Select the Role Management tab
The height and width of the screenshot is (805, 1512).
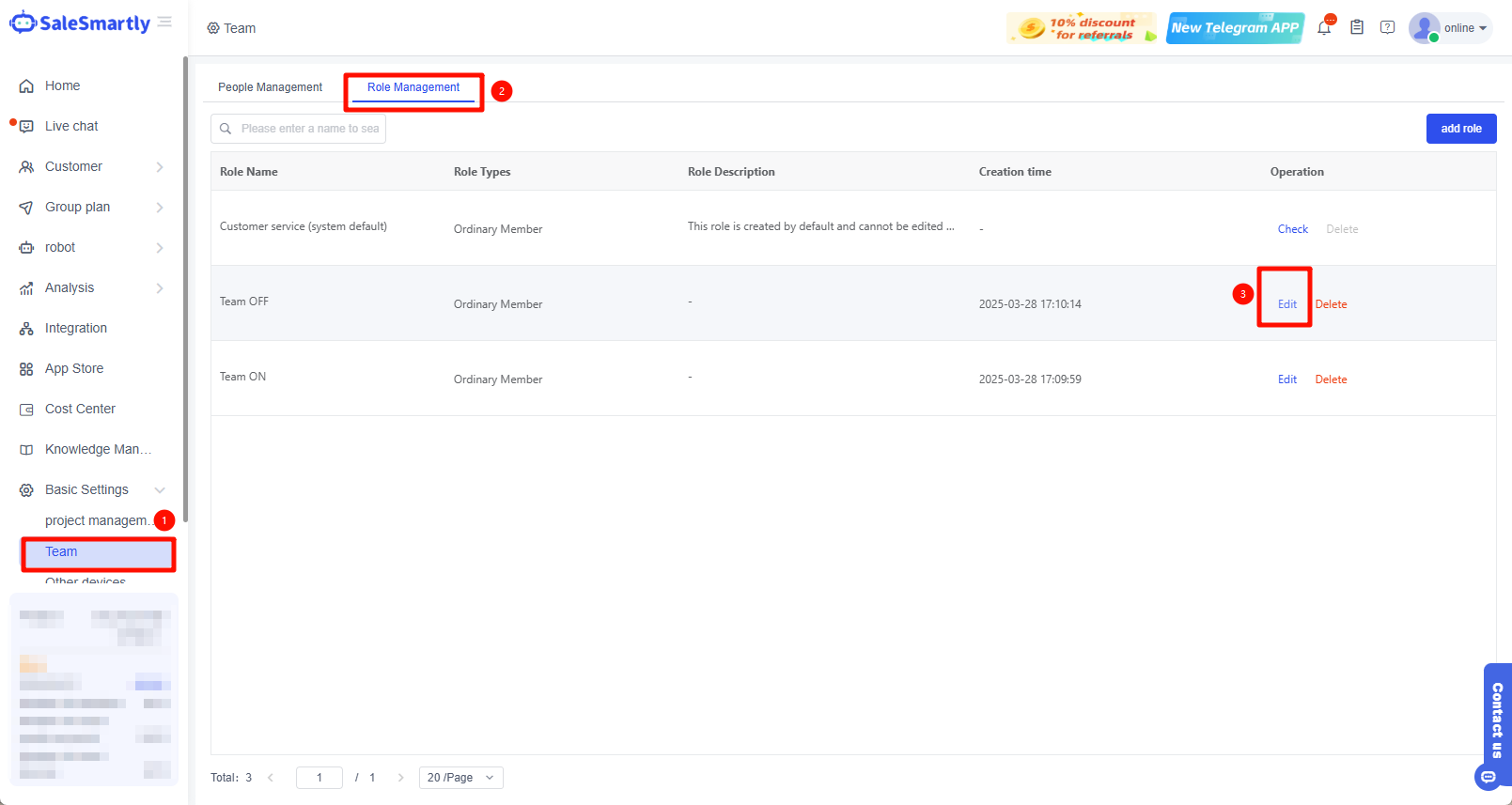tap(413, 87)
